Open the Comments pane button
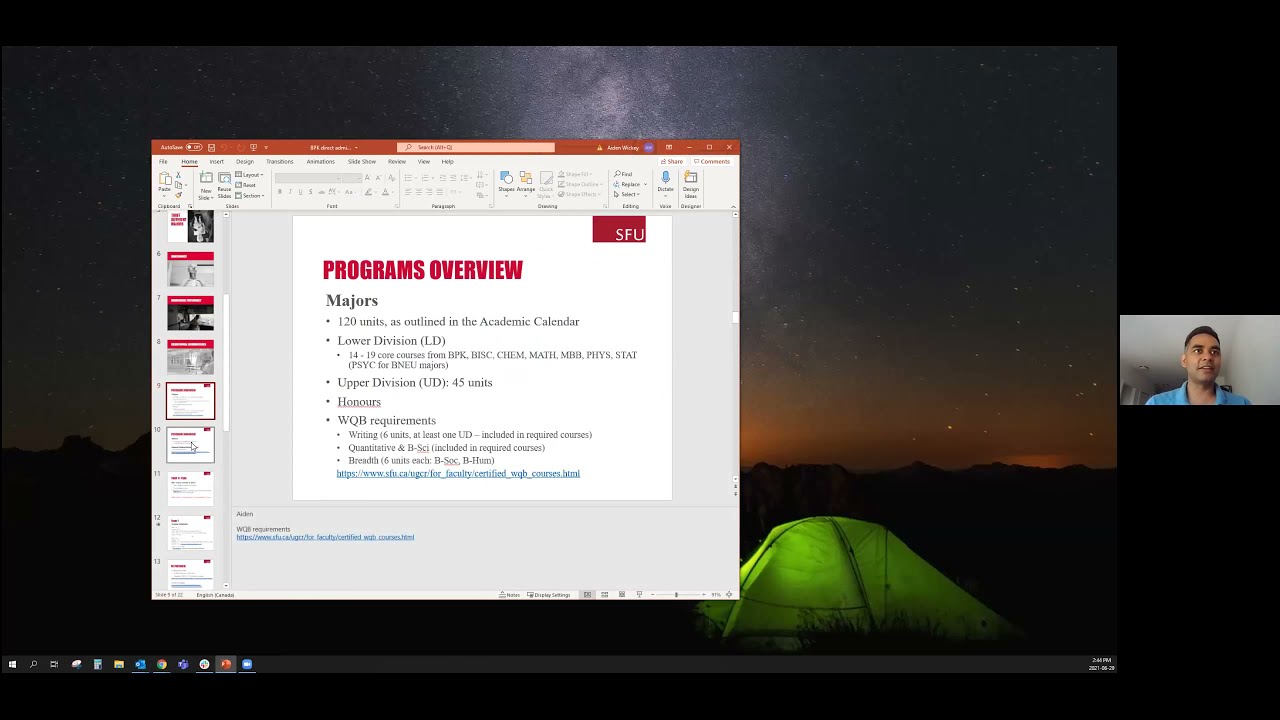Image resolution: width=1280 pixels, height=720 pixels. pos(711,161)
